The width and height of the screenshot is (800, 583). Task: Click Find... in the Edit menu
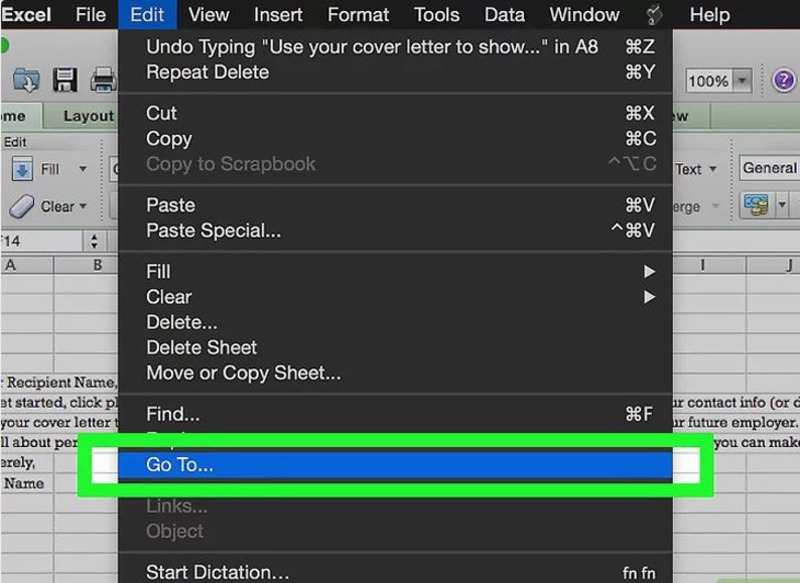point(173,414)
